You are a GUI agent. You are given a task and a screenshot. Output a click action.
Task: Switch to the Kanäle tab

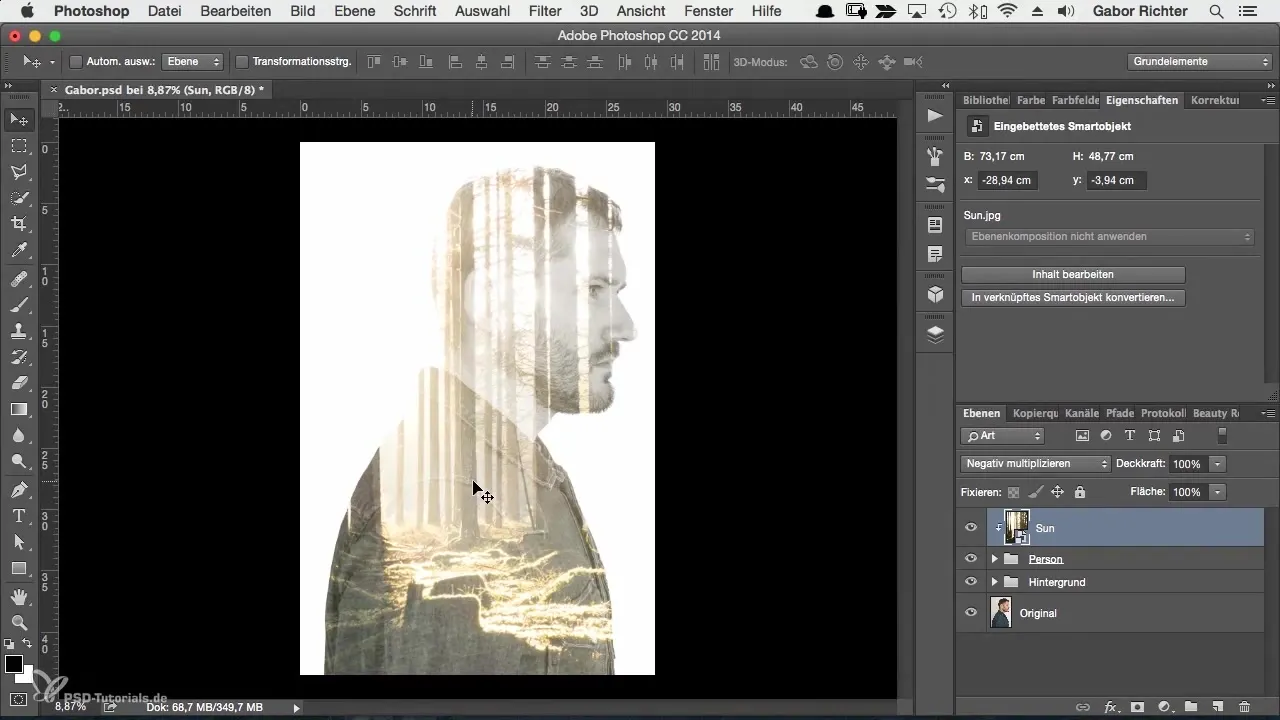click(x=1082, y=413)
